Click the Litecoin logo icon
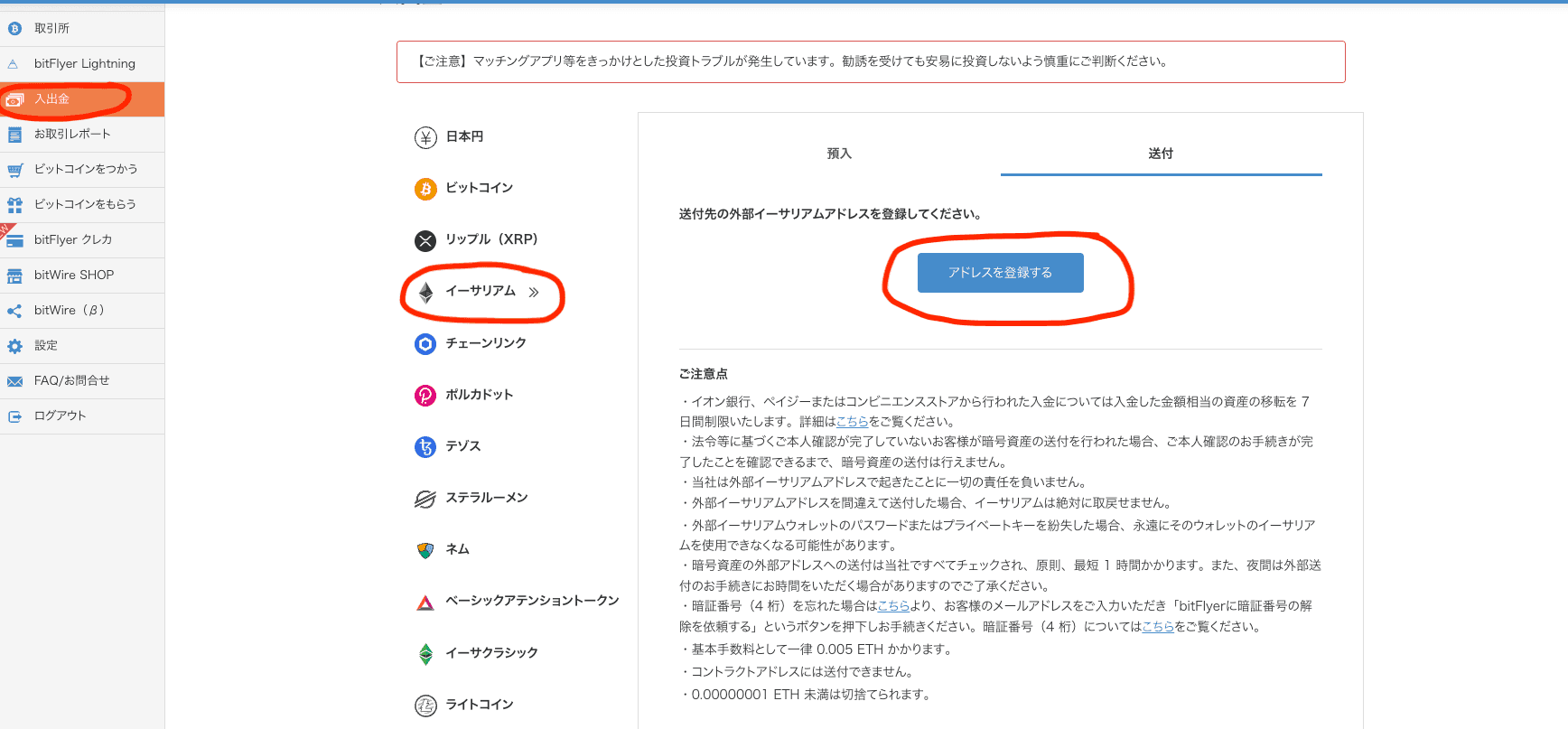 (425, 706)
